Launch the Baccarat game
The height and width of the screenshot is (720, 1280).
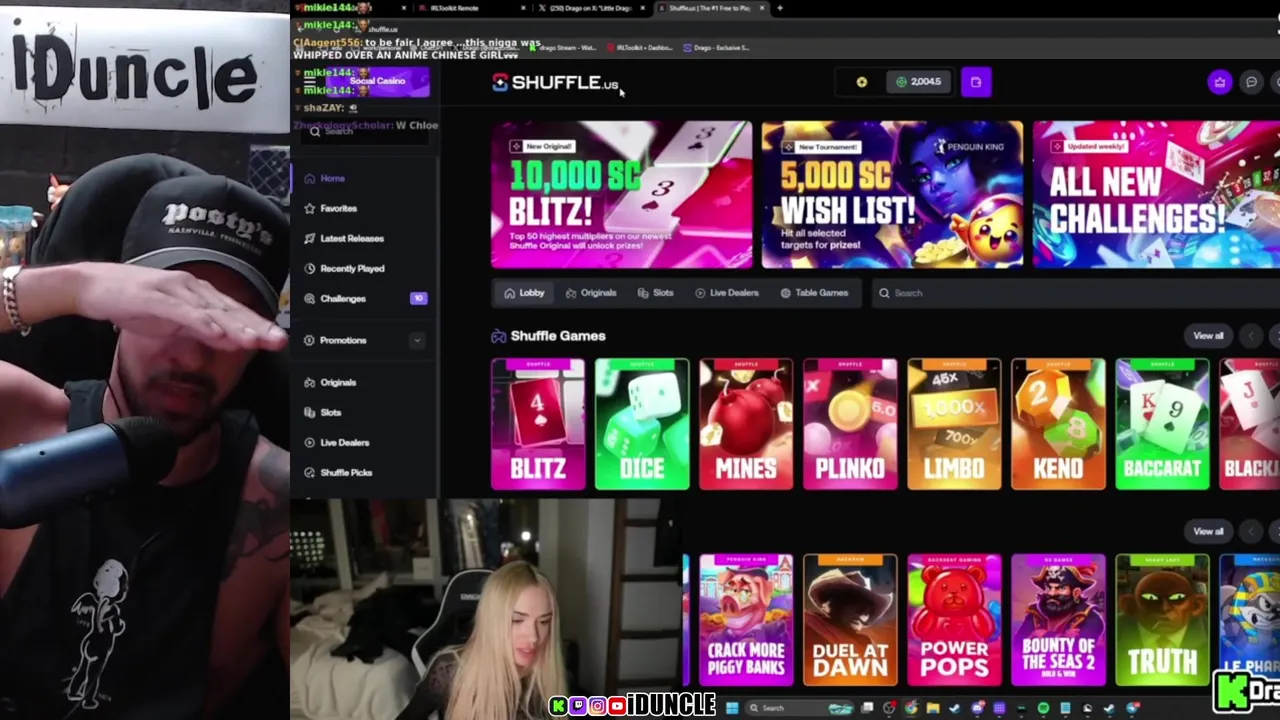(x=1162, y=424)
